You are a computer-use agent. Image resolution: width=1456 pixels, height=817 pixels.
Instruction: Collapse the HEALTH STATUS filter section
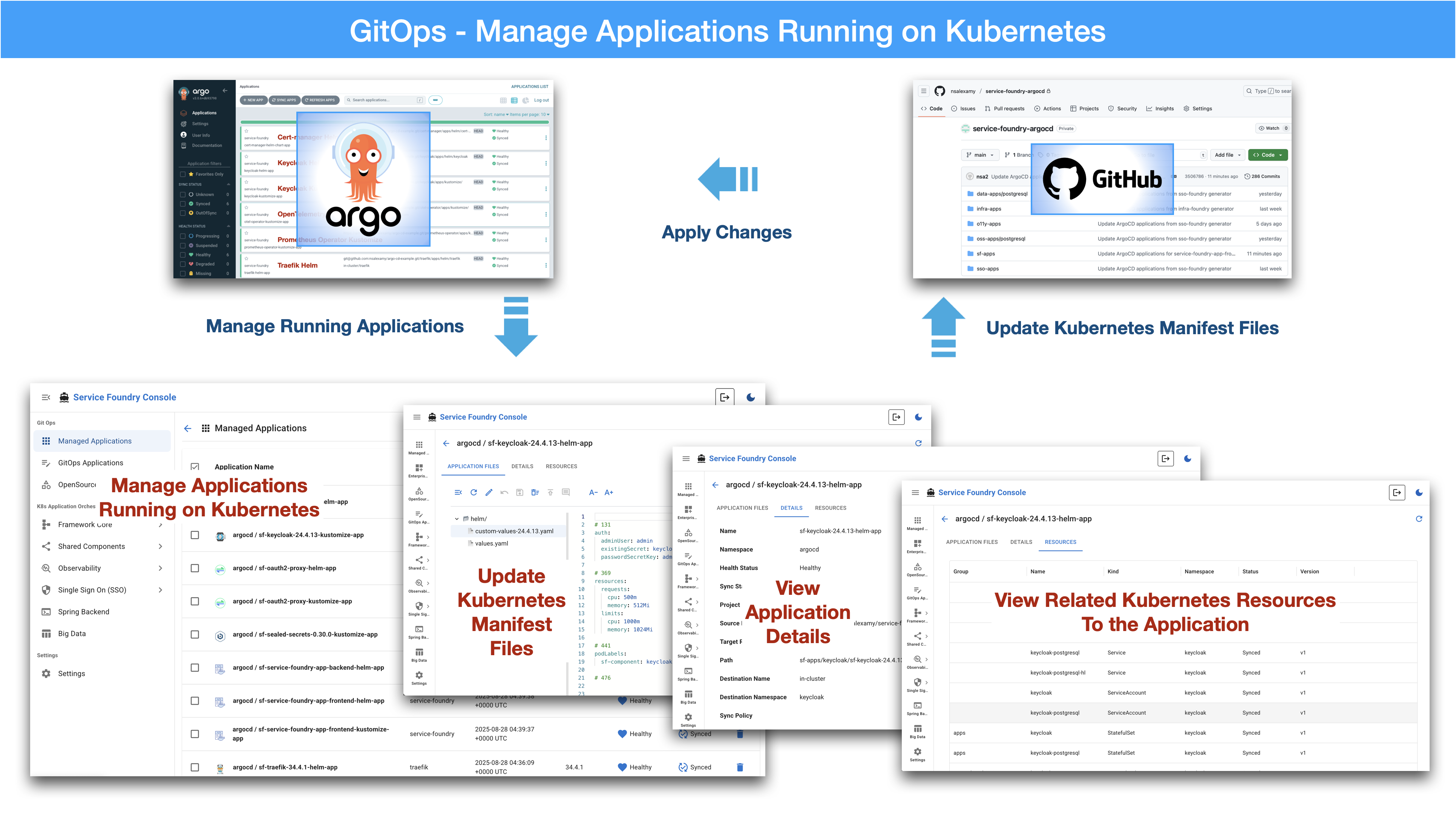click(x=228, y=226)
